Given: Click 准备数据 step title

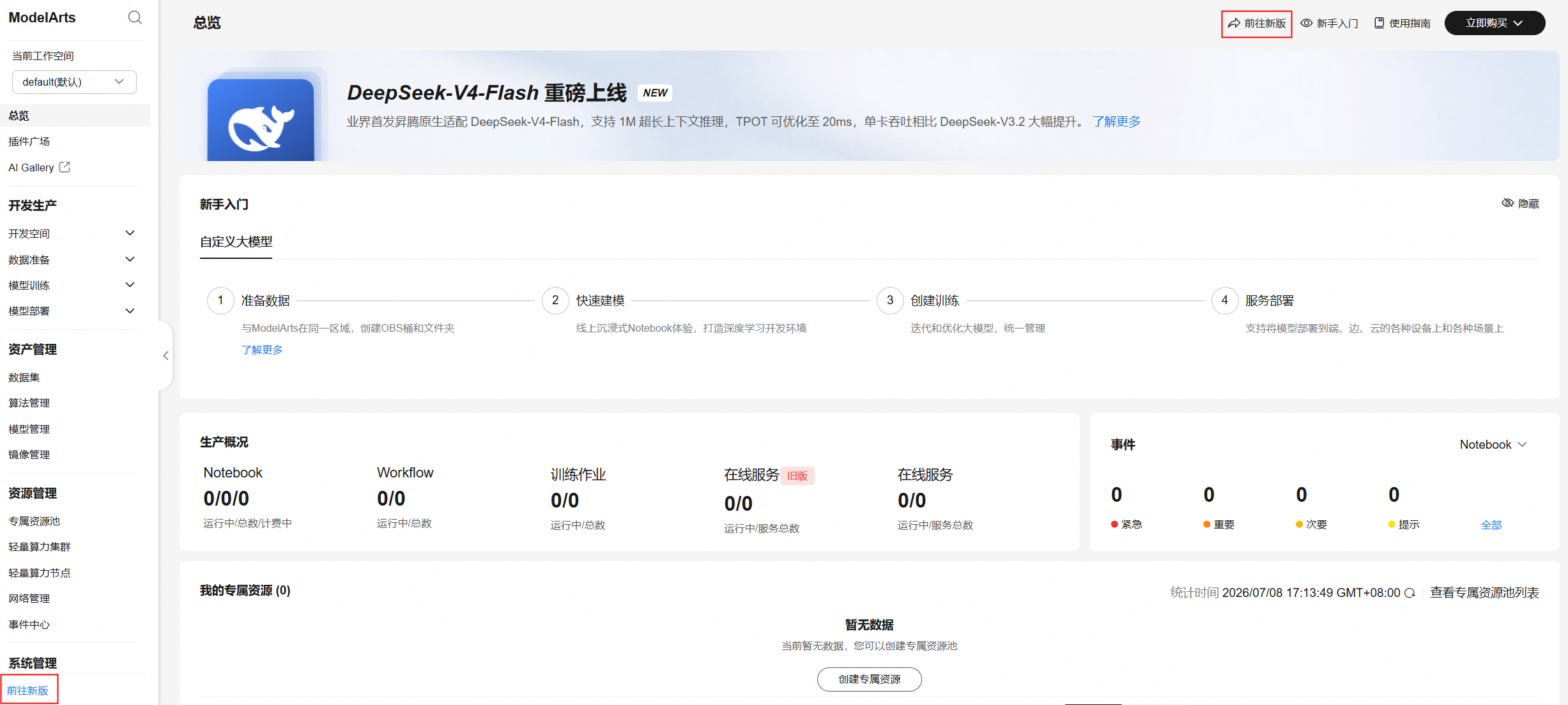Looking at the screenshot, I should pyautogui.click(x=265, y=300).
